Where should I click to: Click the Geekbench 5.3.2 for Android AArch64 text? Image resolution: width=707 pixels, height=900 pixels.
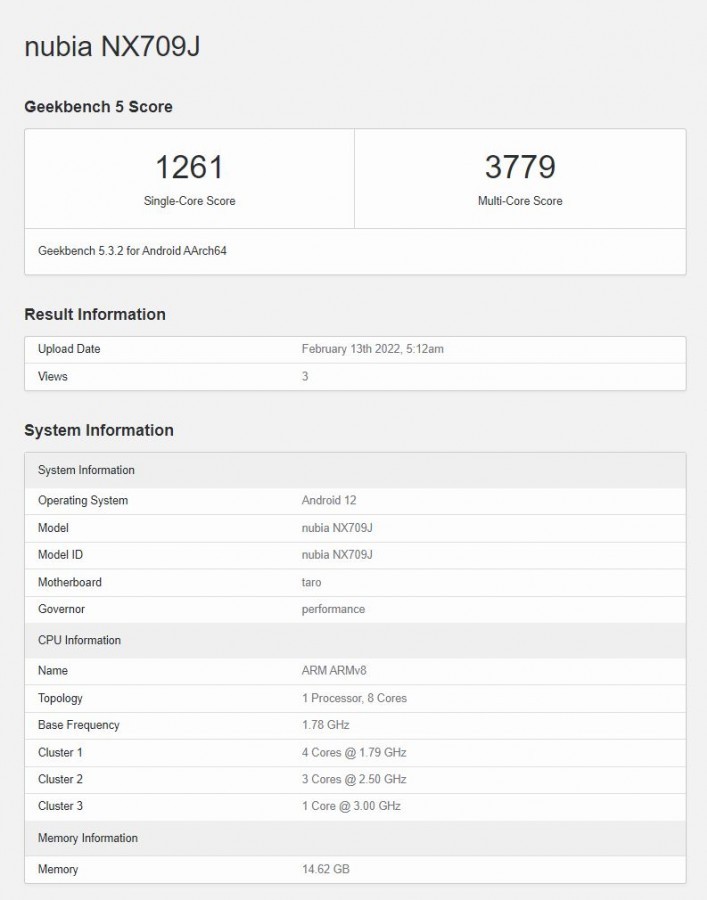point(132,251)
